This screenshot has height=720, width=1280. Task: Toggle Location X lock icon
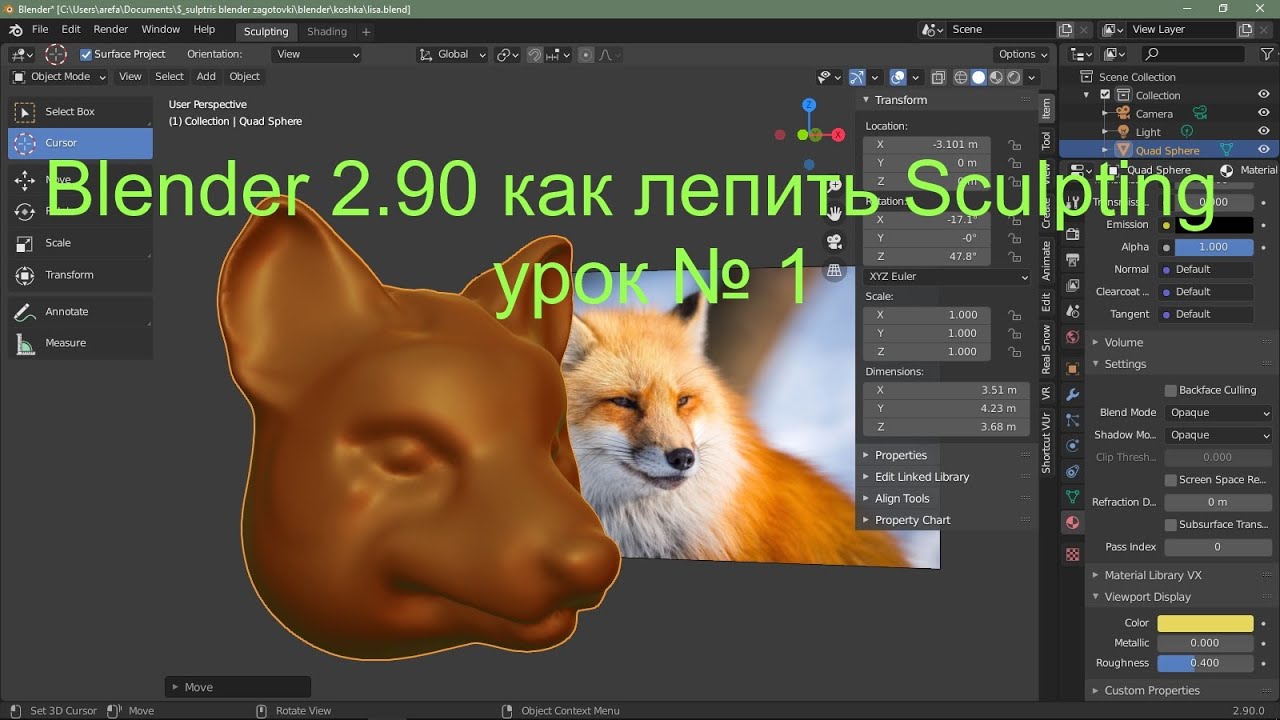[x=1015, y=144]
